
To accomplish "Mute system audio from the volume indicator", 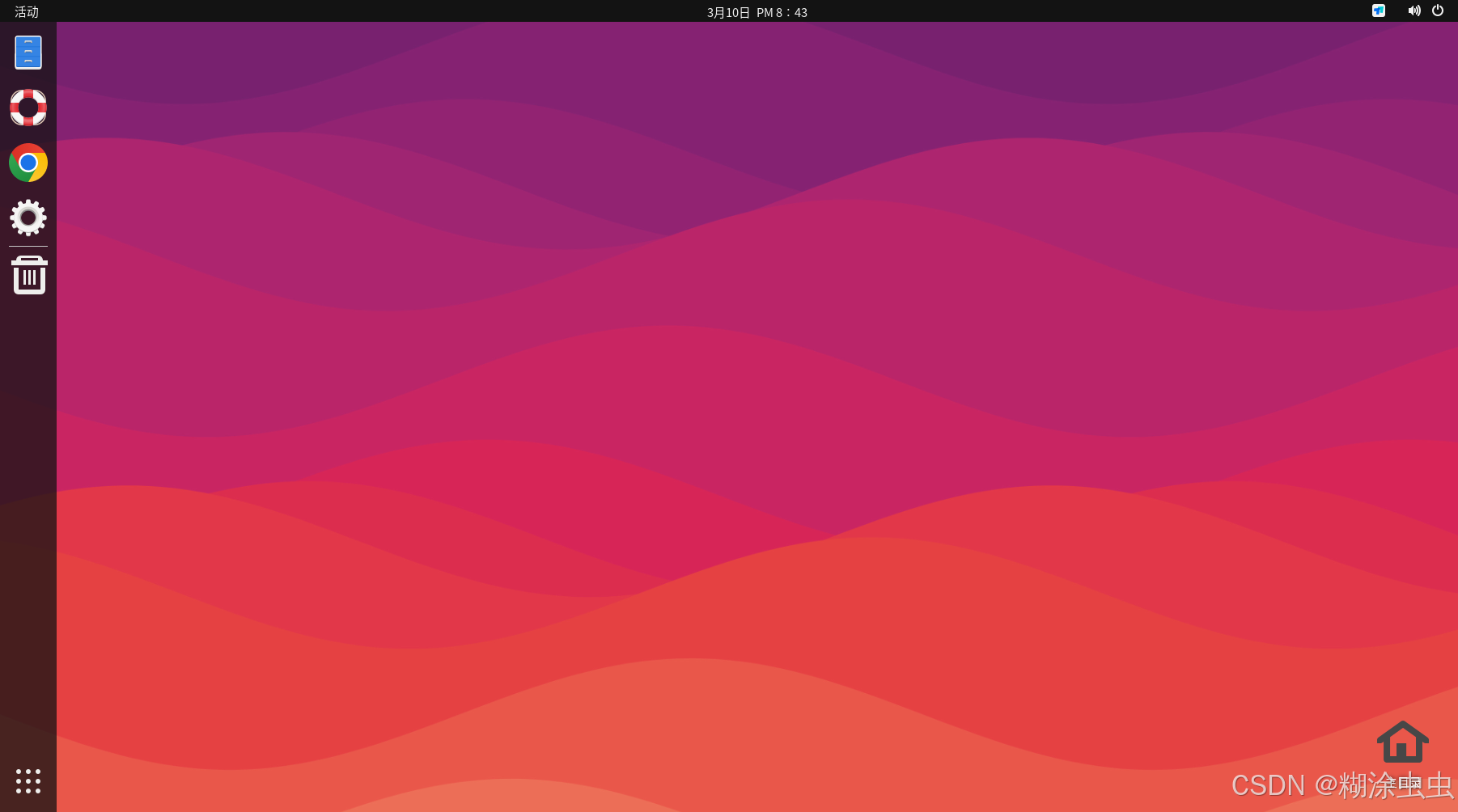I will 1413,11.
